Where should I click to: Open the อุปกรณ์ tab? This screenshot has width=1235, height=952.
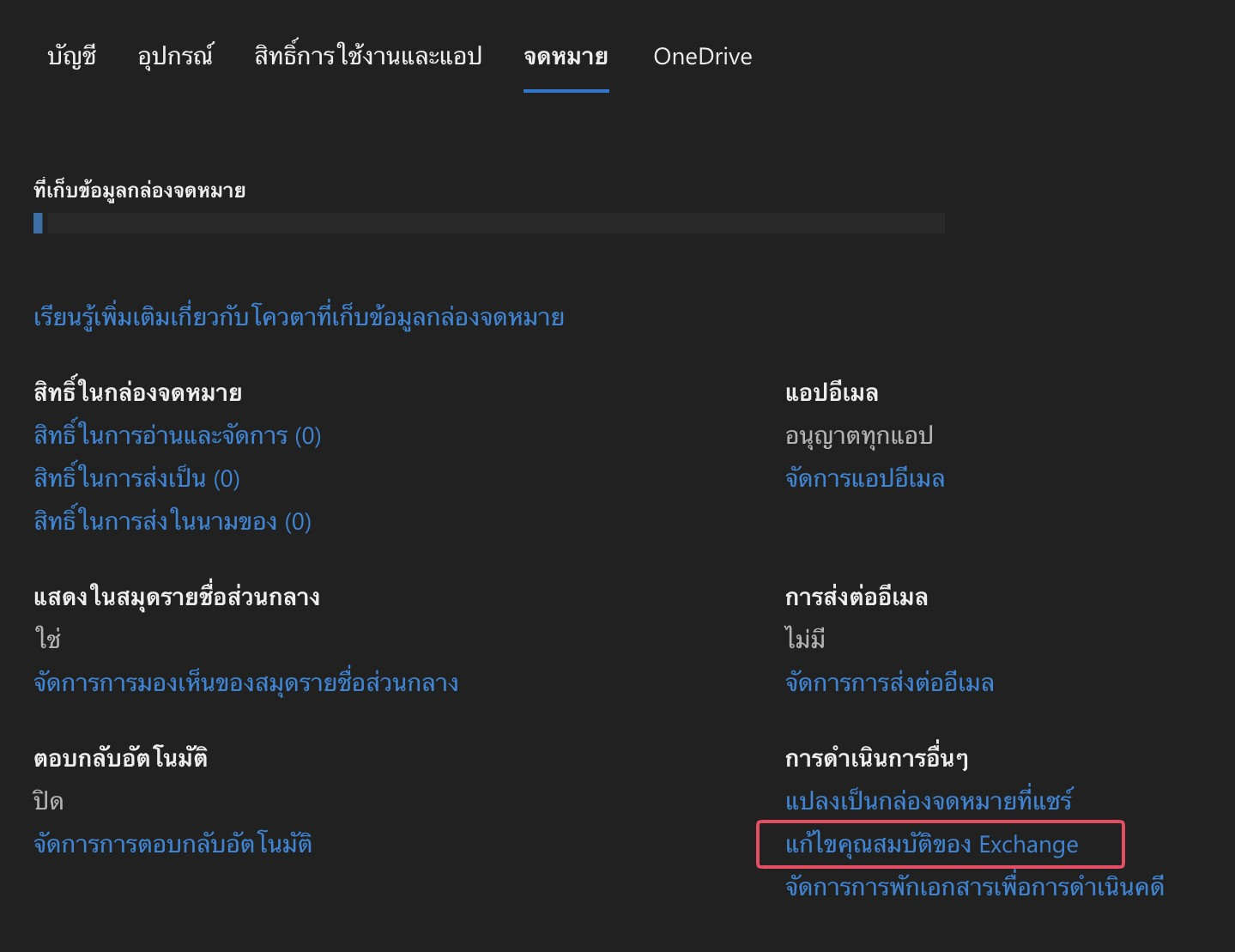tap(175, 57)
